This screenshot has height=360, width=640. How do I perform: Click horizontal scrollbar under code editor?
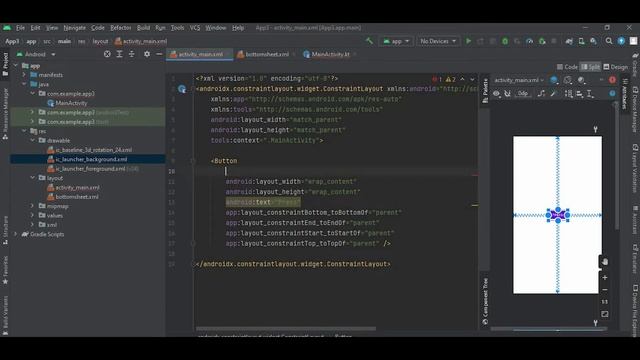tap(286, 329)
